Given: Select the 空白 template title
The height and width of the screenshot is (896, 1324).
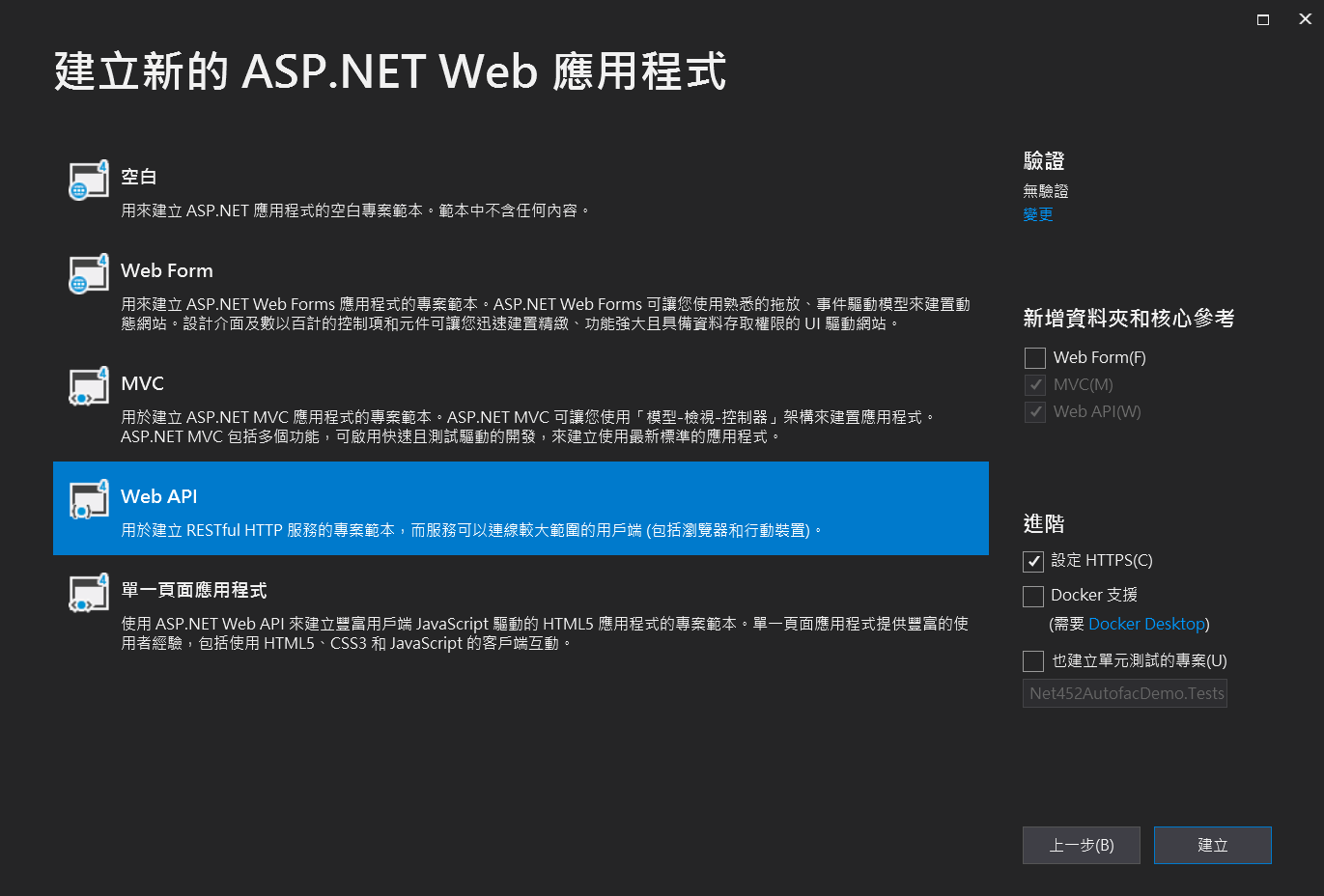Looking at the screenshot, I should (138, 177).
